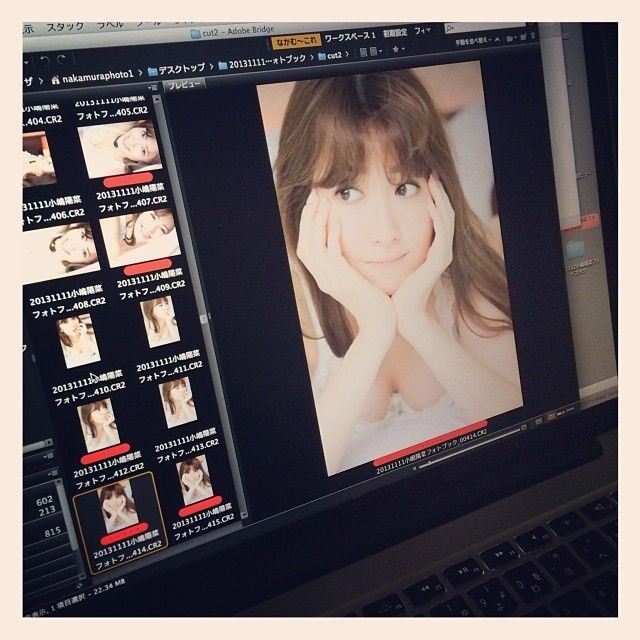Click the new folder icon

(x=523, y=38)
